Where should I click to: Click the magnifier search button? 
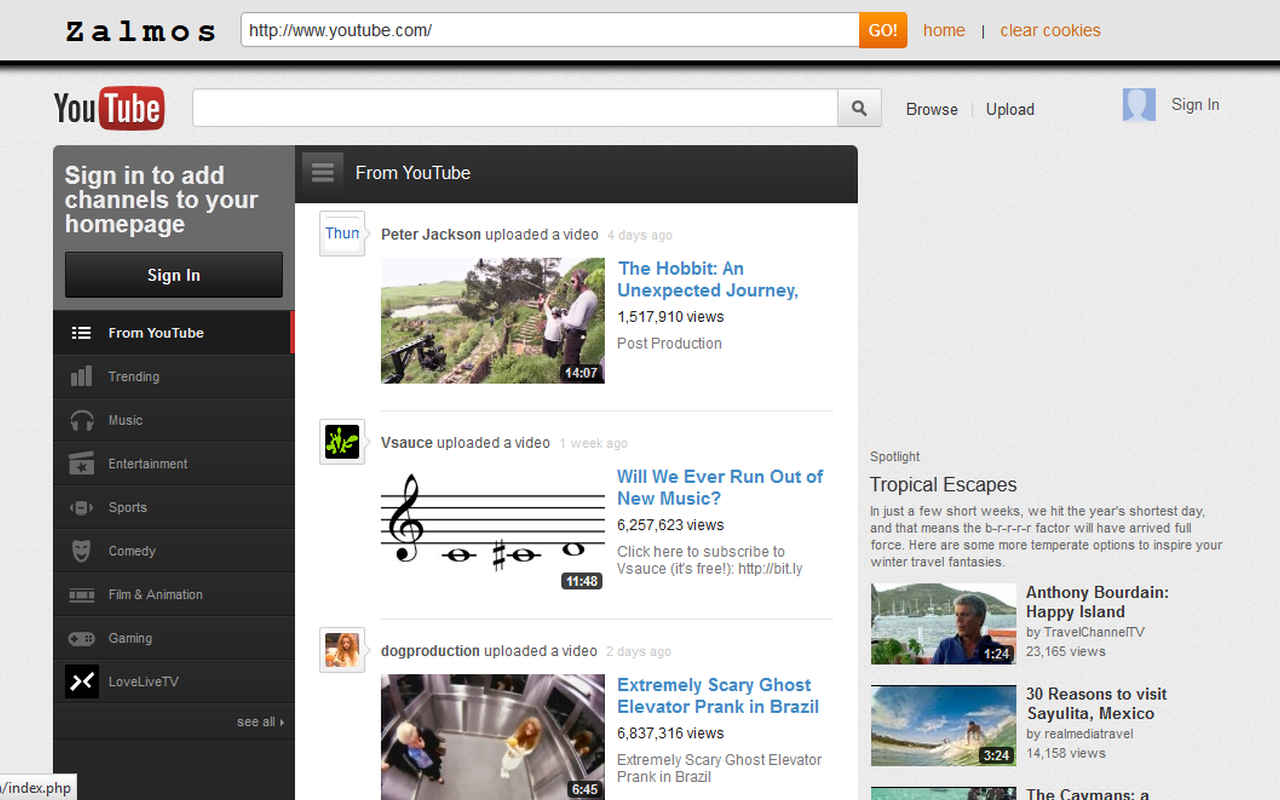860,108
